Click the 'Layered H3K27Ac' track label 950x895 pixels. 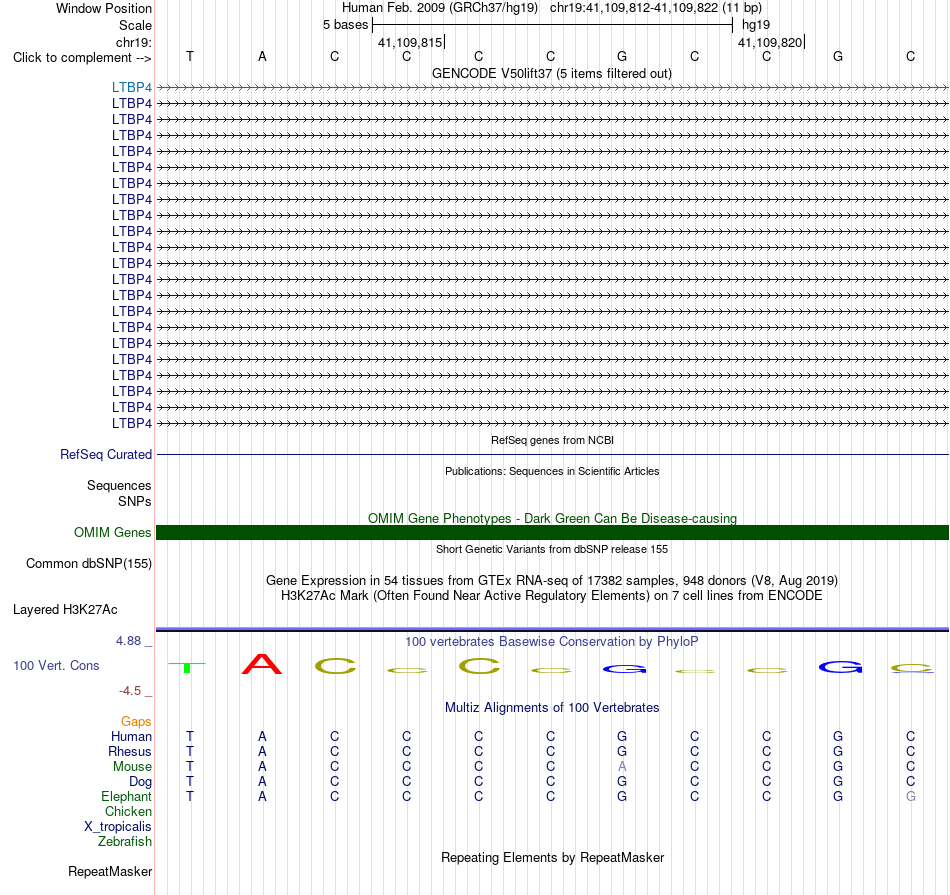pos(65,610)
